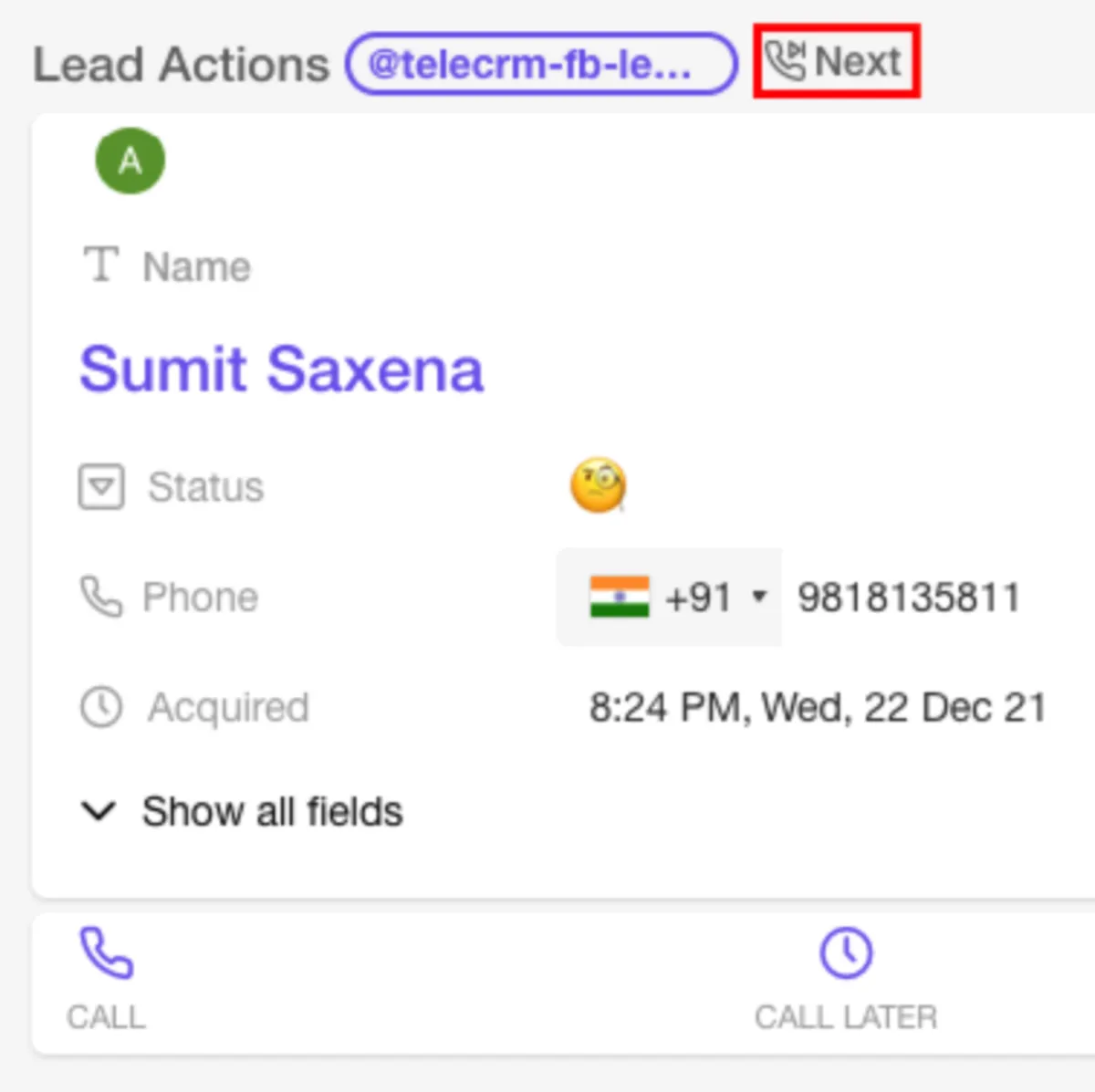Click the Phone field handset icon
This screenshot has width=1095, height=1092.
tap(100, 597)
